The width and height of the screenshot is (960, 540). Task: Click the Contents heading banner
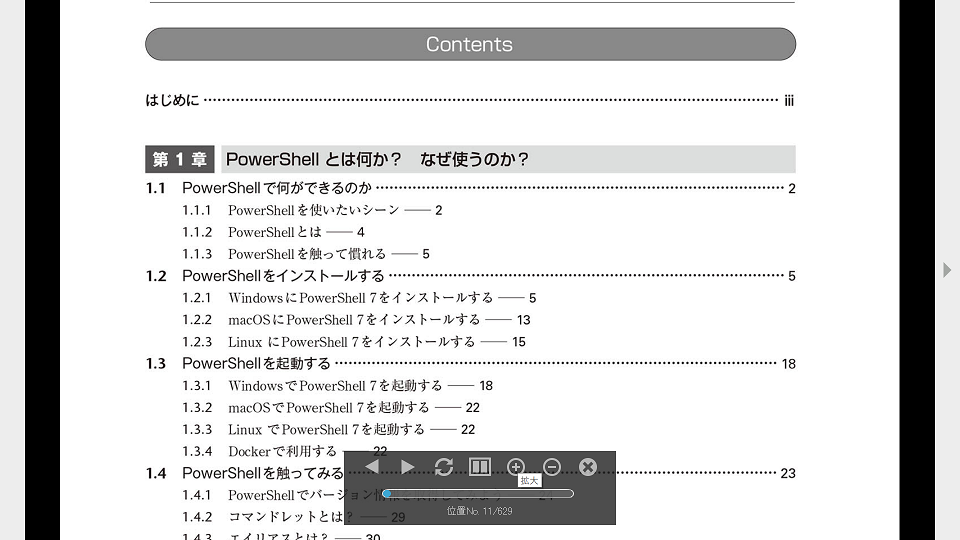[470, 44]
